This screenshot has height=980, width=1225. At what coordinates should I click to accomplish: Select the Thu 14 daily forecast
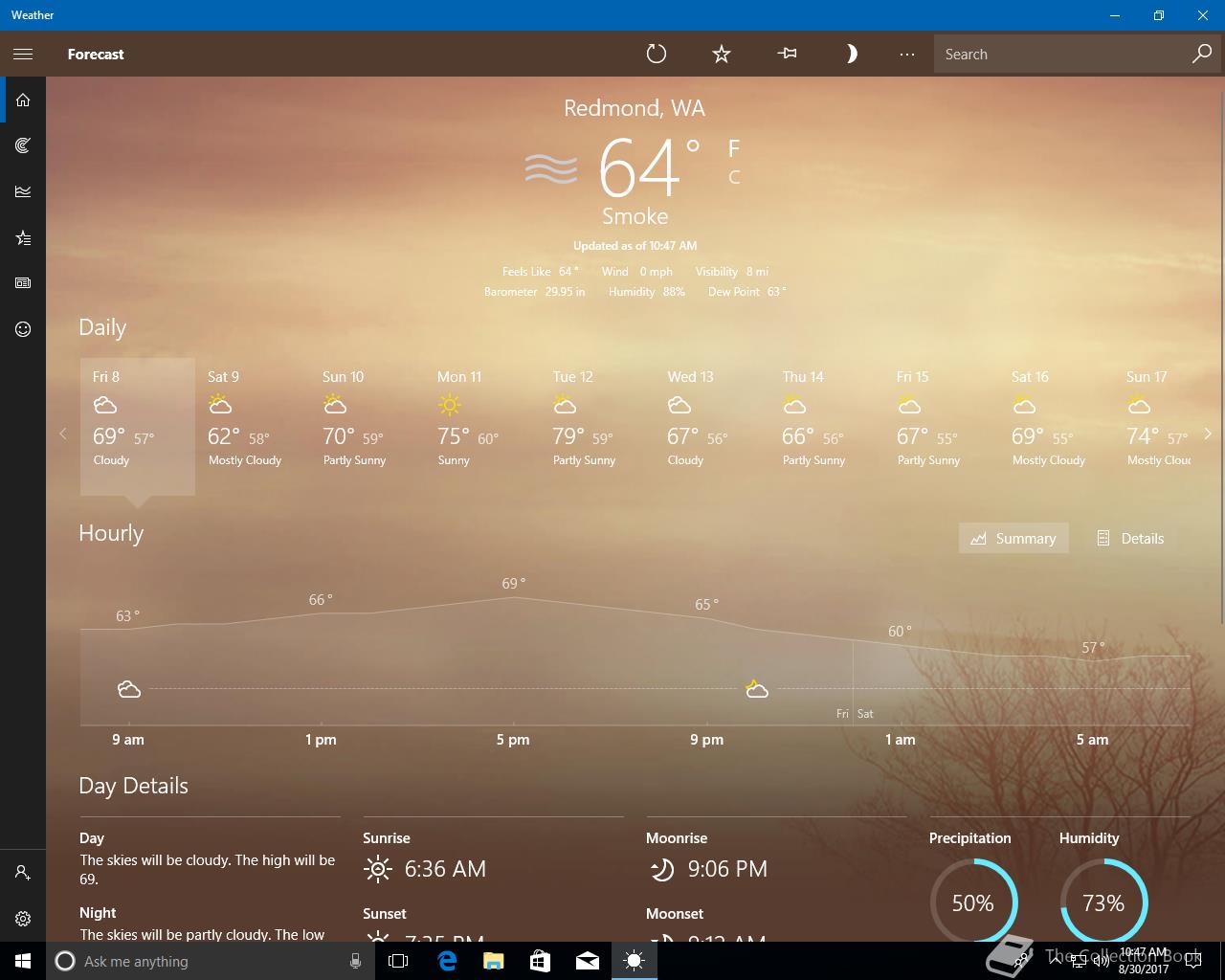coord(827,426)
